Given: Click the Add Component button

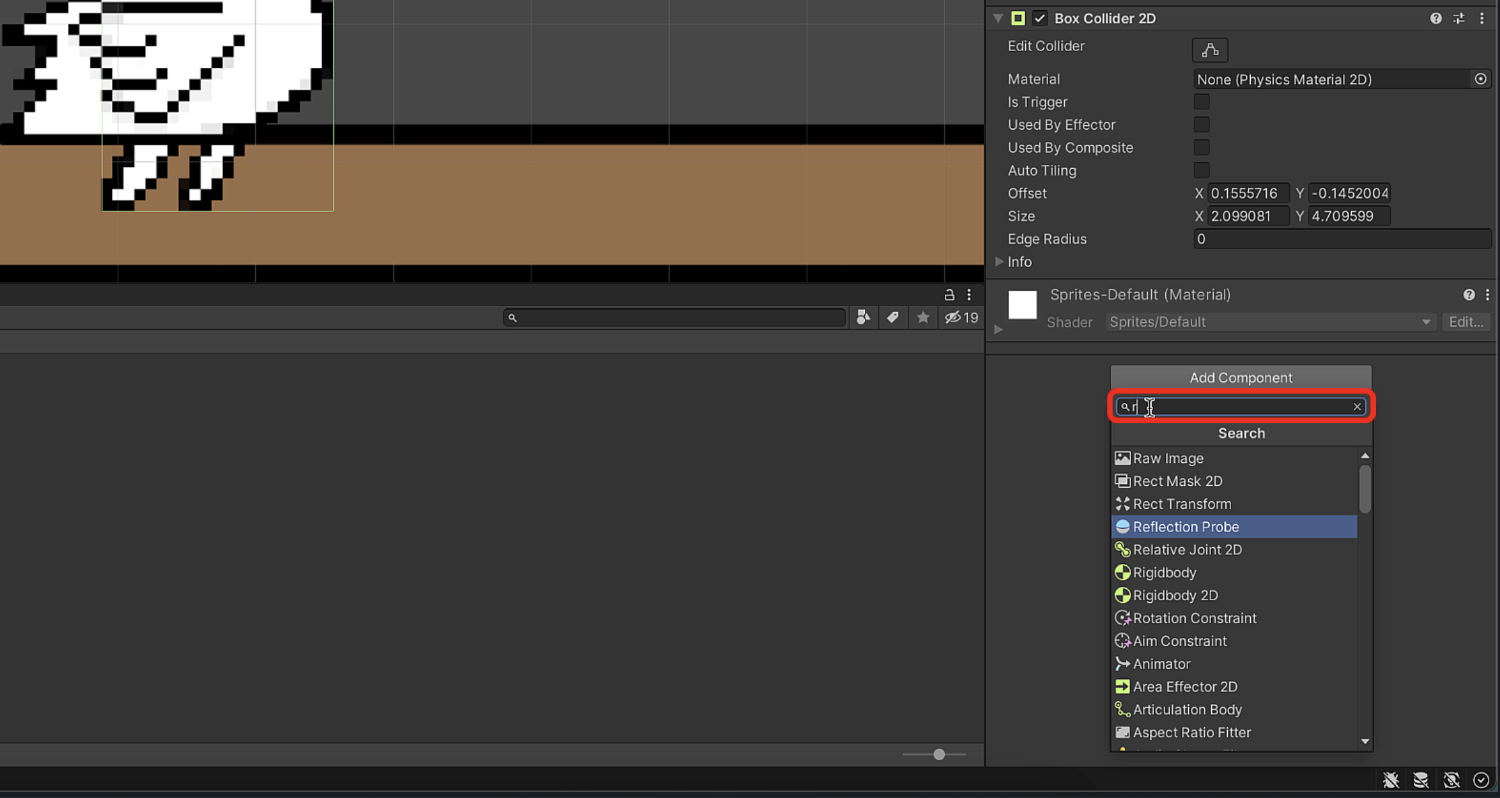Looking at the screenshot, I should pyautogui.click(x=1240, y=378).
